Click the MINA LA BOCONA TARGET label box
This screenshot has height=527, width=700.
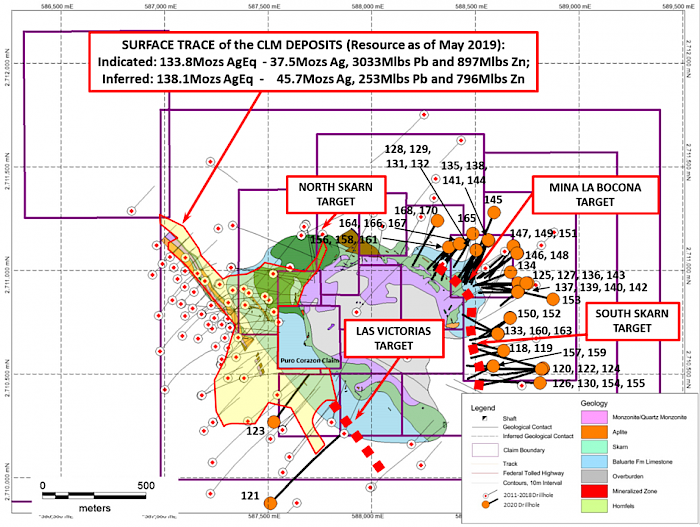click(595, 195)
